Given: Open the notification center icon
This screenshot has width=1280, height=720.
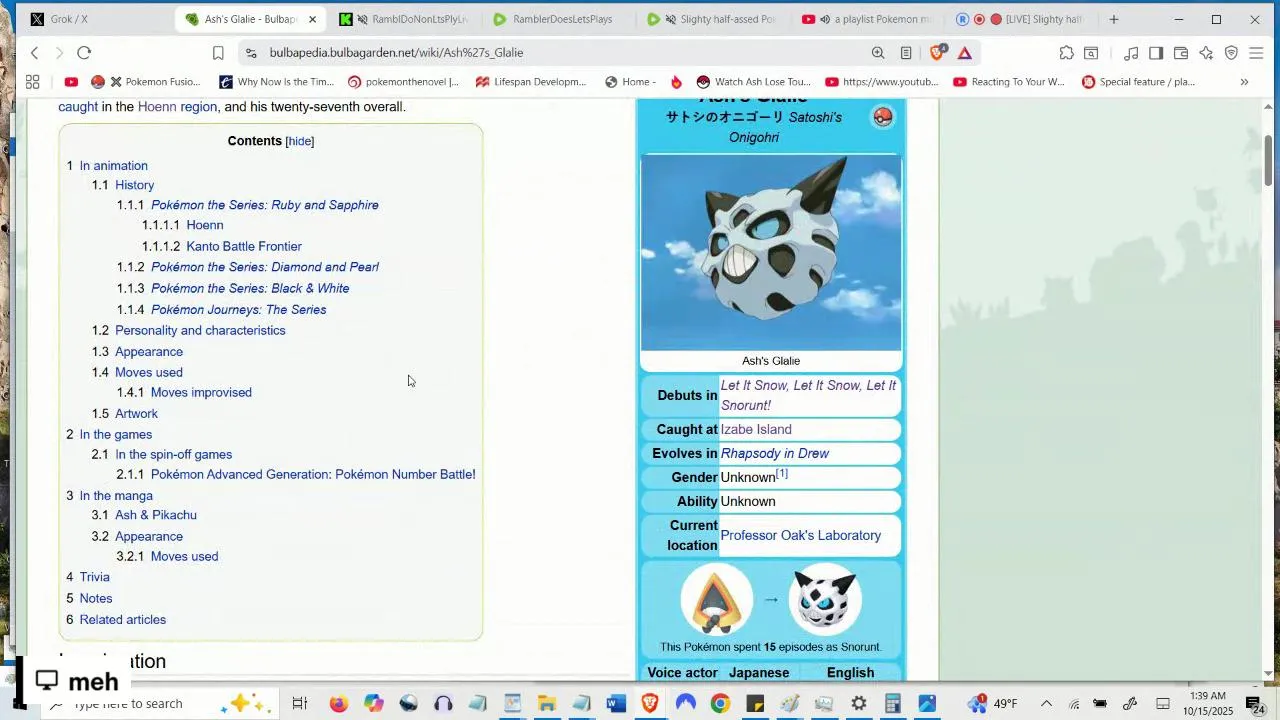Looking at the screenshot, I should coord(1253,704).
